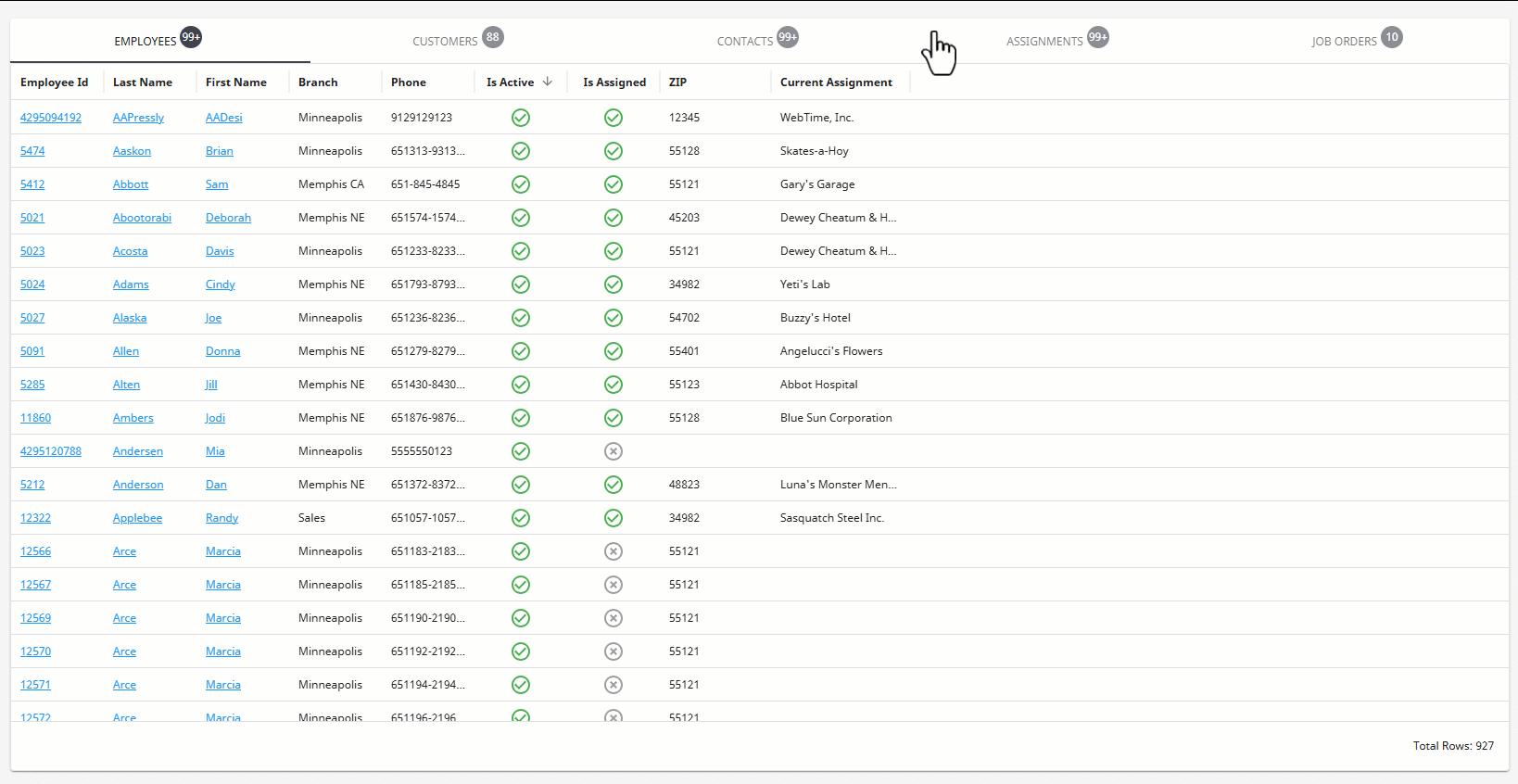The height and width of the screenshot is (784, 1518).
Task: Click the unassigned X icon for Andersen
Action: (614, 451)
